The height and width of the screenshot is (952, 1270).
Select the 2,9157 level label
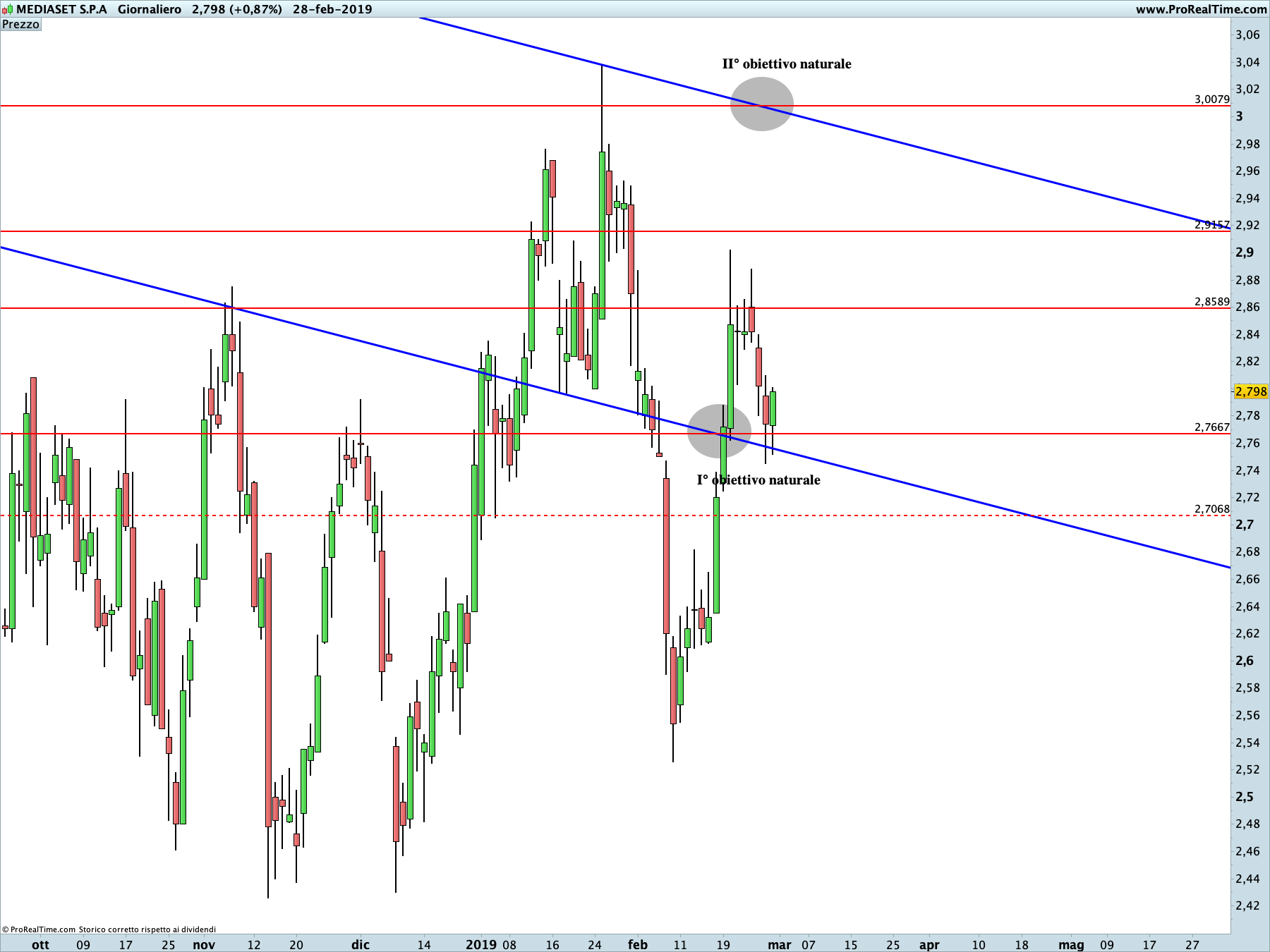tap(1211, 224)
